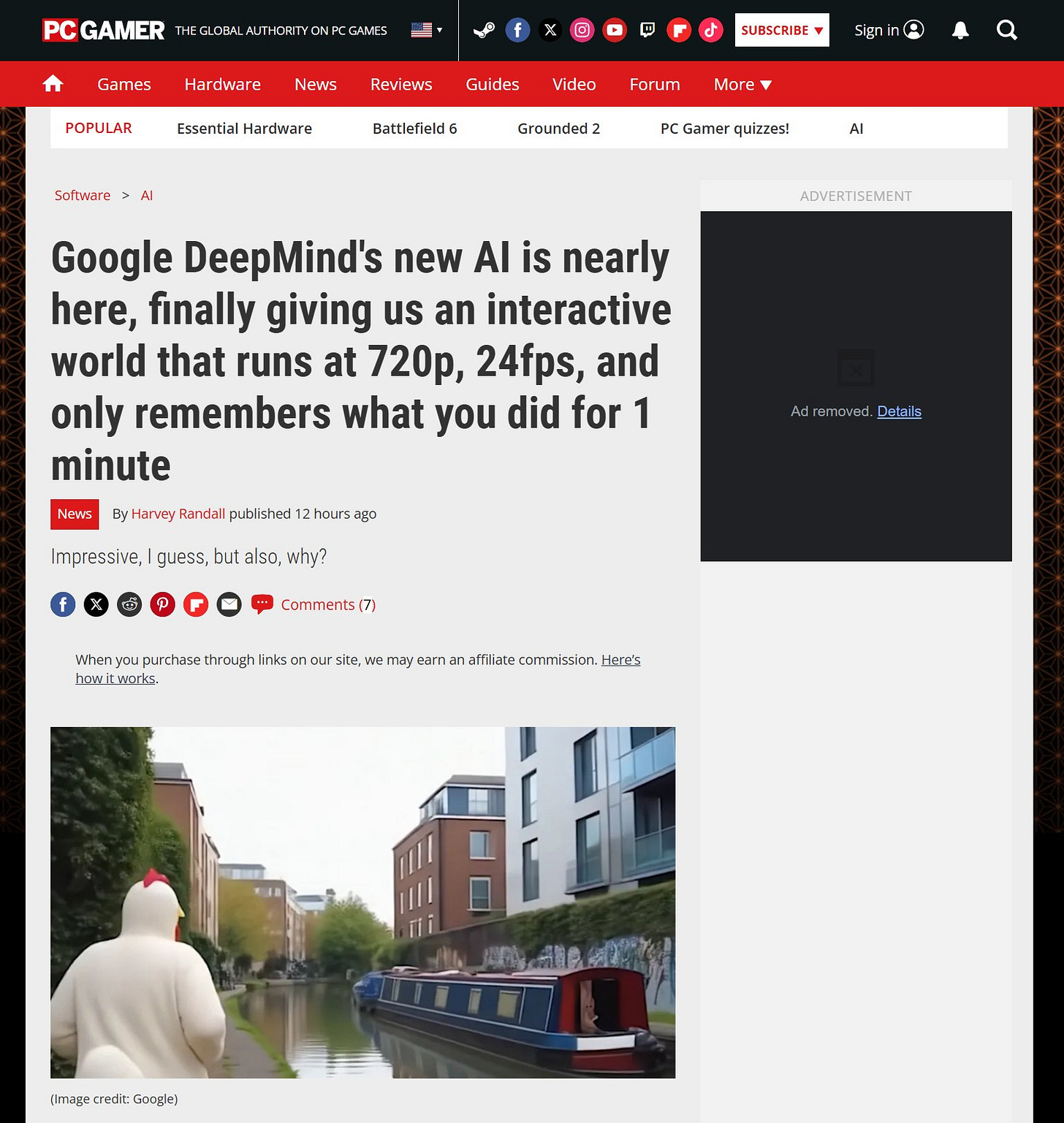1064x1123 pixels.
Task: Open the Grounded 2 popular topic
Action: pyautogui.click(x=559, y=129)
